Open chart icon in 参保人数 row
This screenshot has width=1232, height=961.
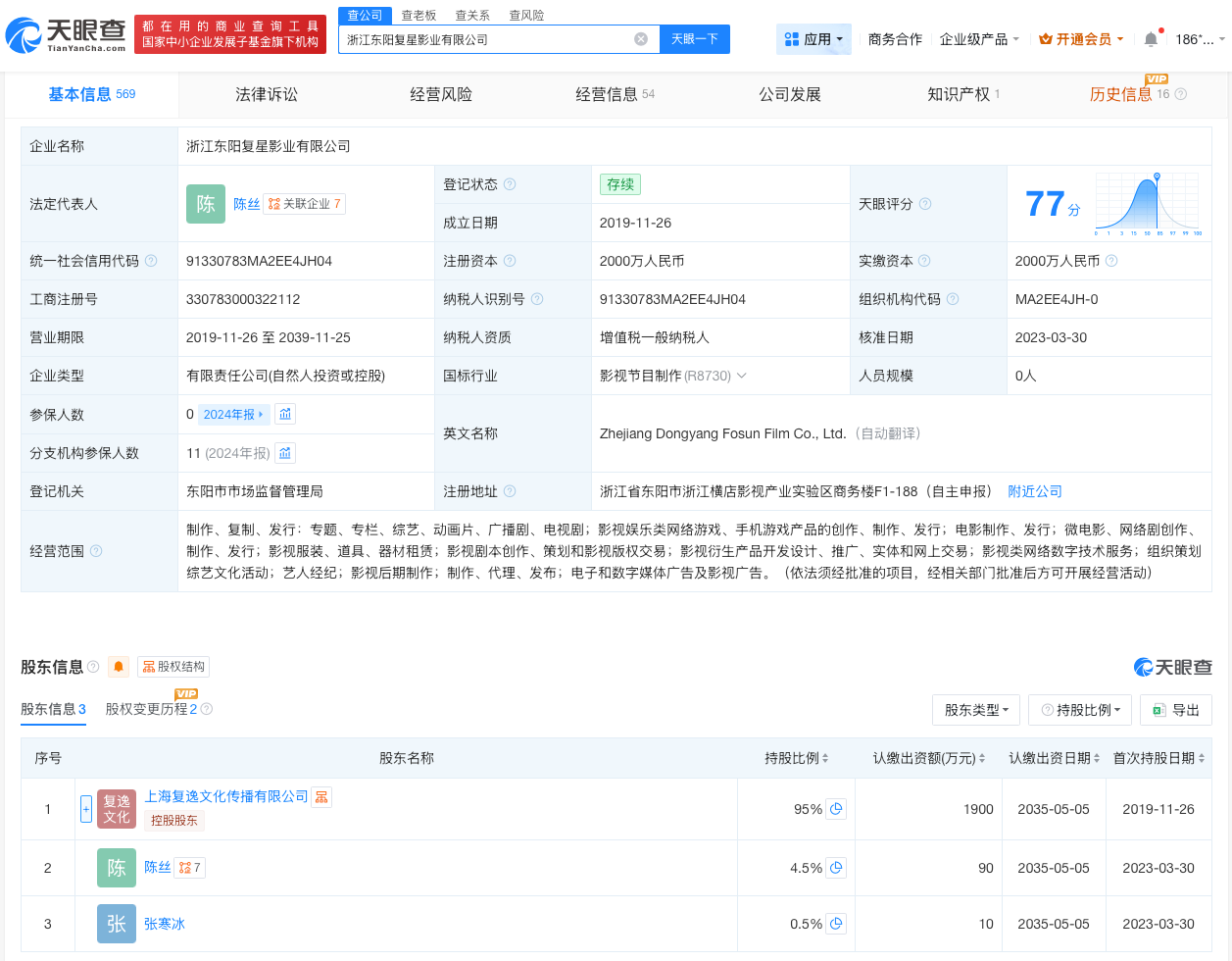[x=285, y=414]
